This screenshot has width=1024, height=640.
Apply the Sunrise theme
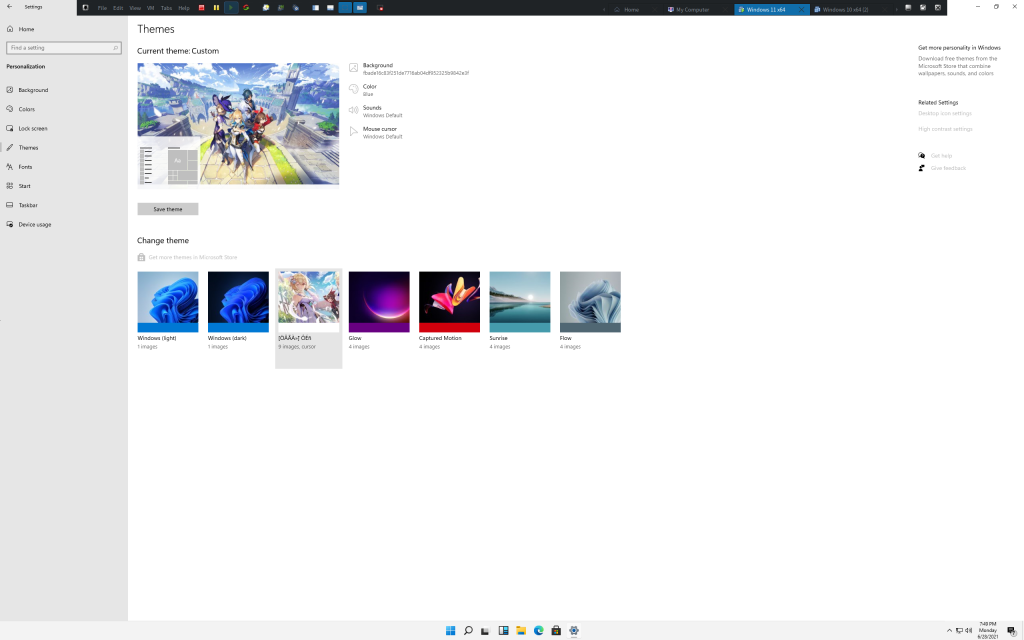[520, 302]
